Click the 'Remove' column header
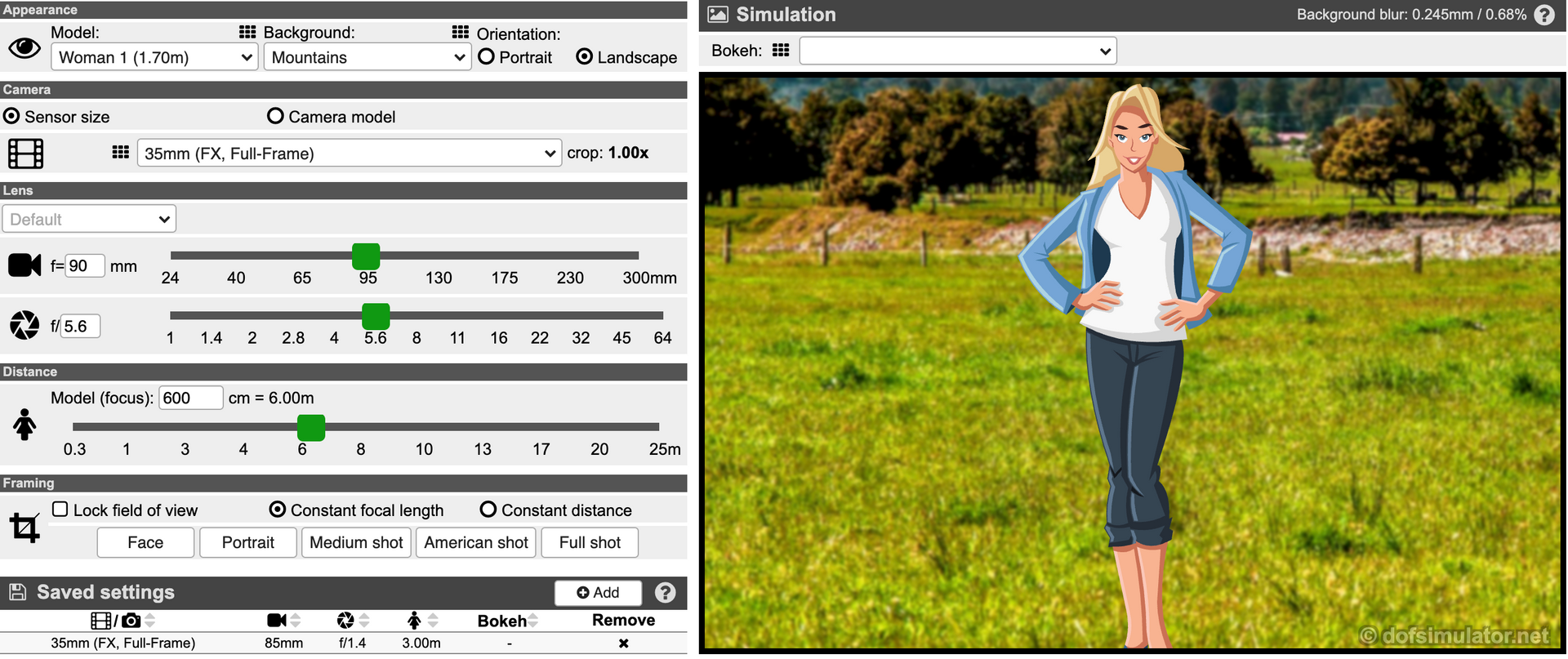The image size is (1568, 659). click(x=624, y=621)
